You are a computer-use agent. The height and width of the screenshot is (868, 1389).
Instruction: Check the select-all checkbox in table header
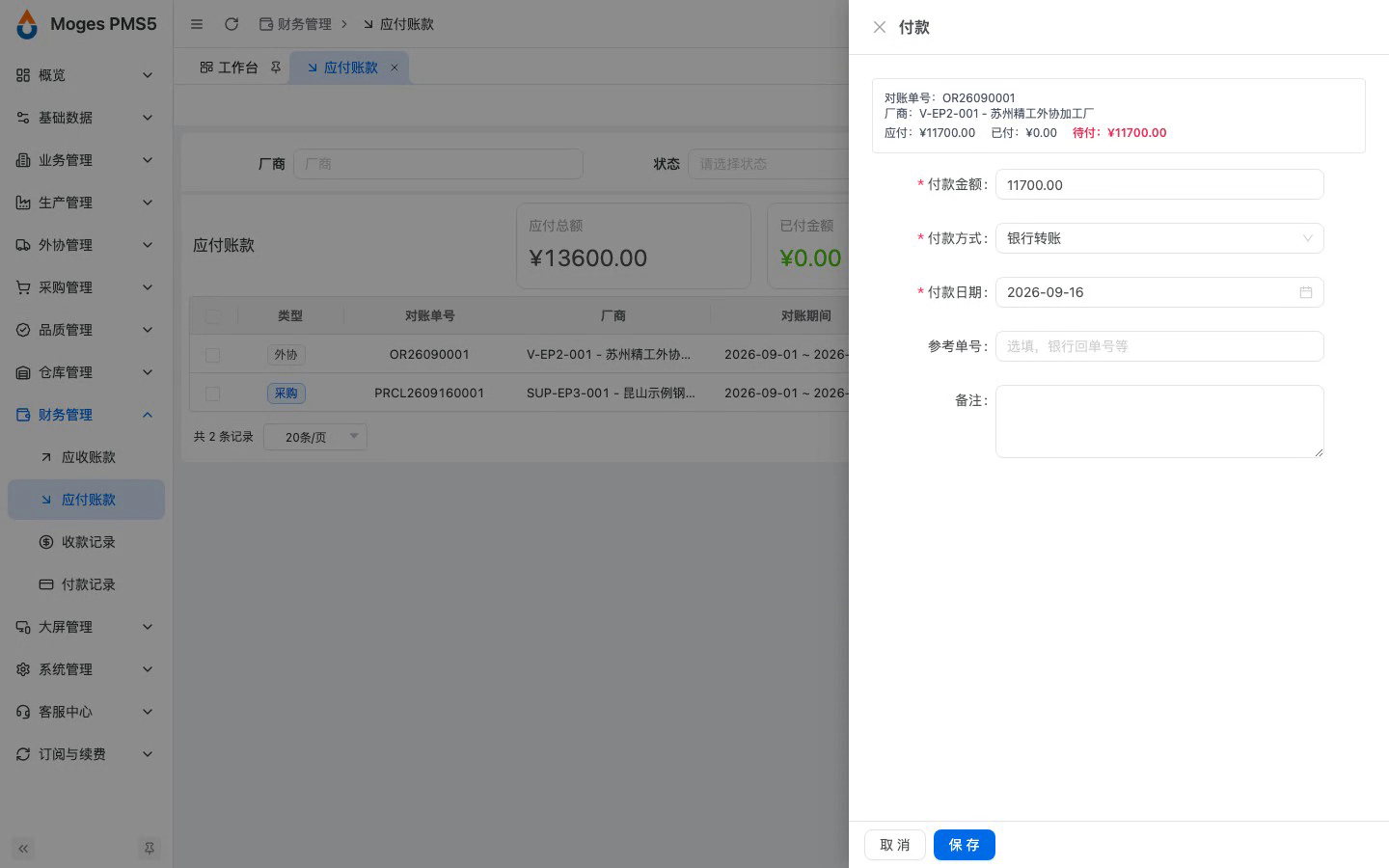[x=213, y=316]
